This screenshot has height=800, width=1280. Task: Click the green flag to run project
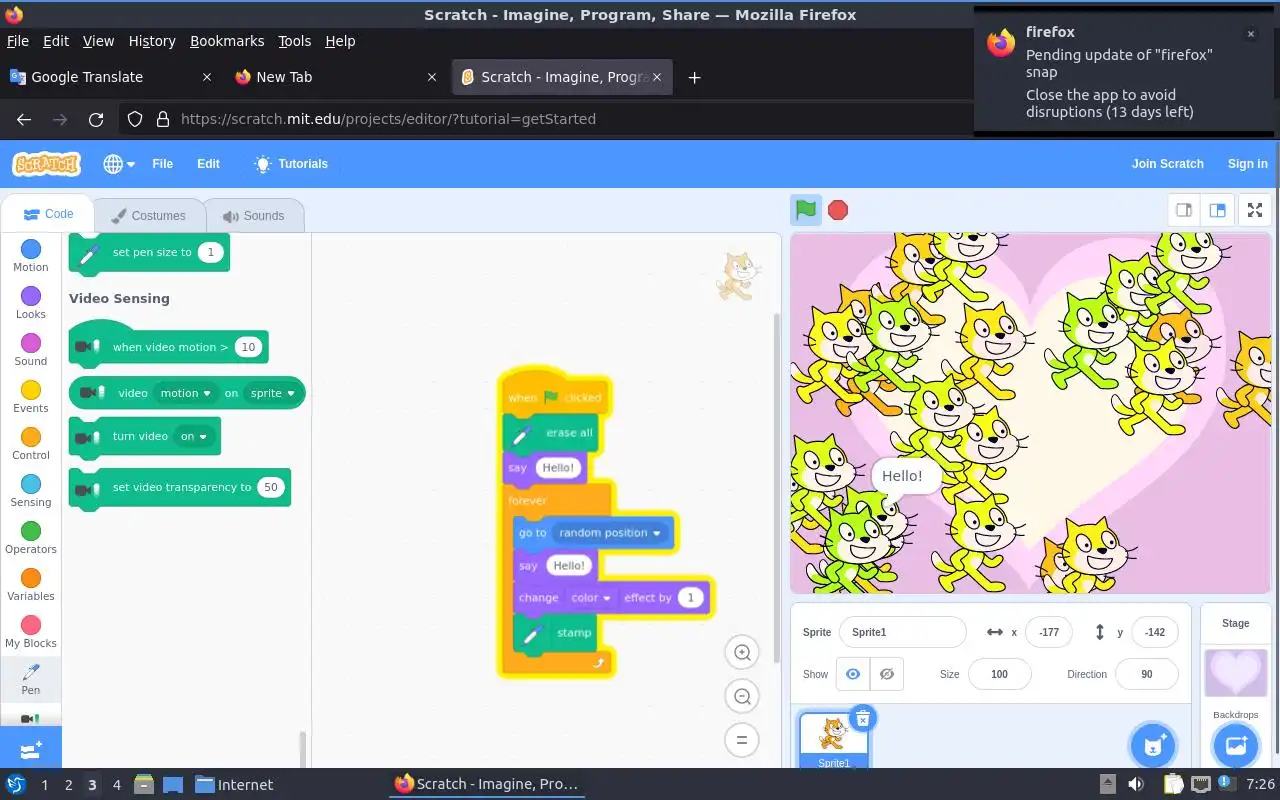point(806,210)
